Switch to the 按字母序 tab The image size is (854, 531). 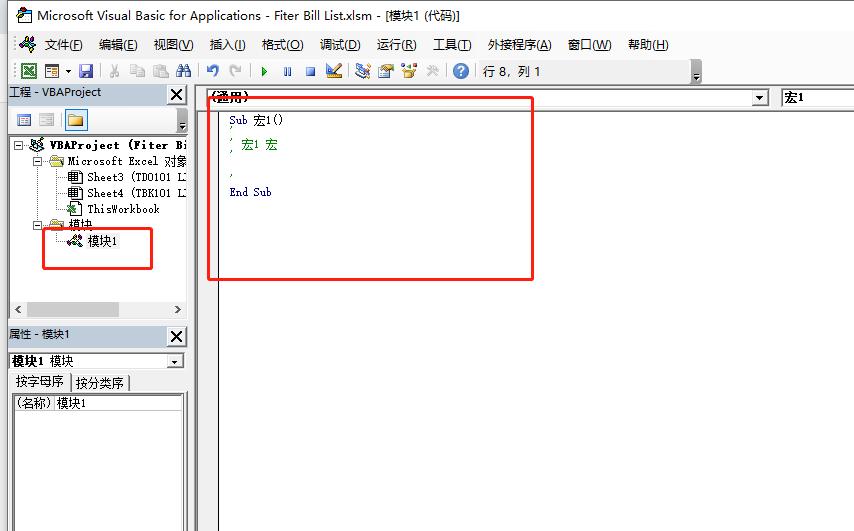(39, 382)
